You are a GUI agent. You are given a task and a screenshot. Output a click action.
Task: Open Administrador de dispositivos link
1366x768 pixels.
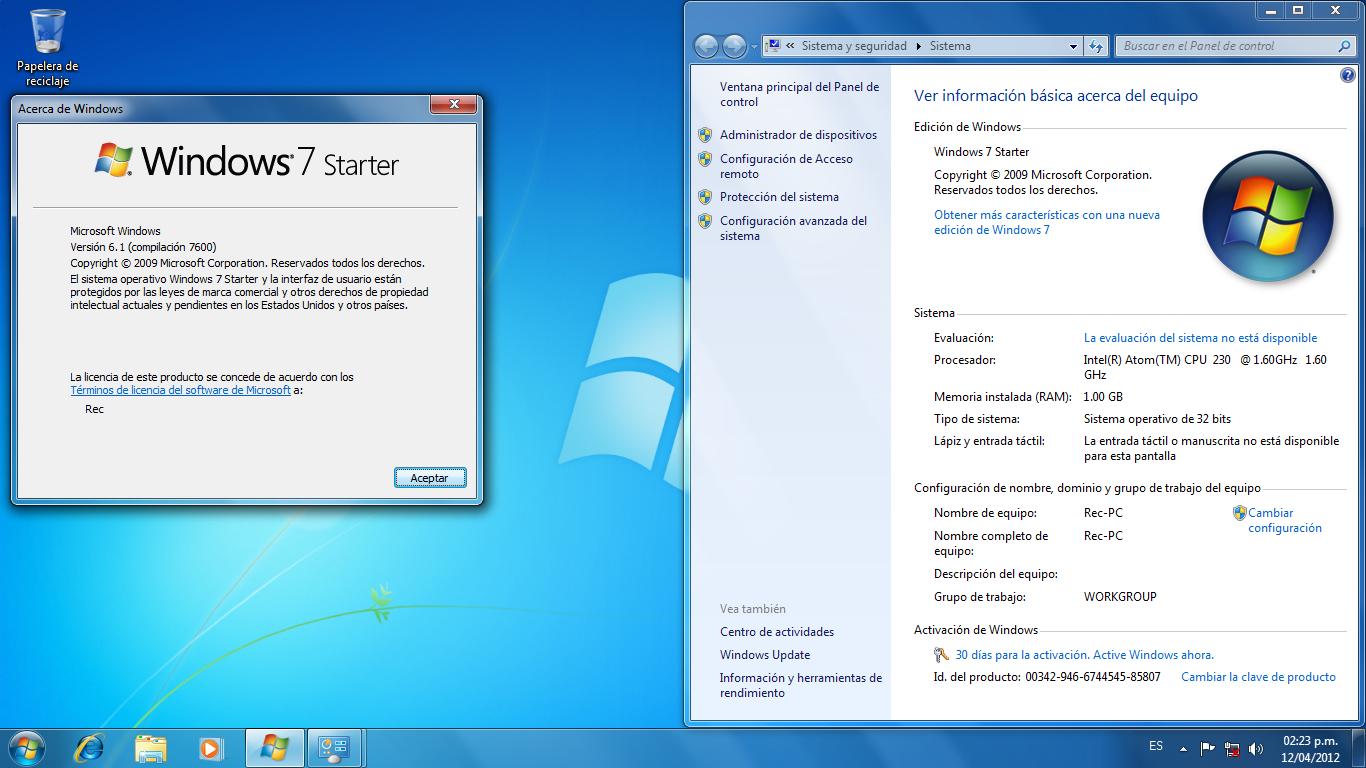798,135
